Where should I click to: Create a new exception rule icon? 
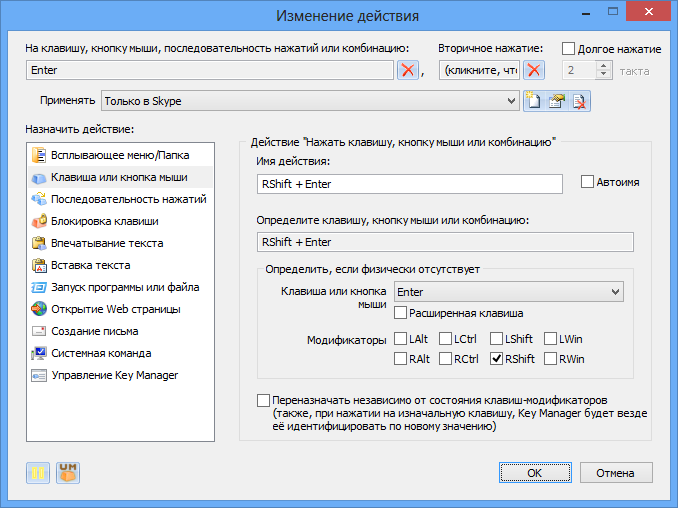coord(534,101)
